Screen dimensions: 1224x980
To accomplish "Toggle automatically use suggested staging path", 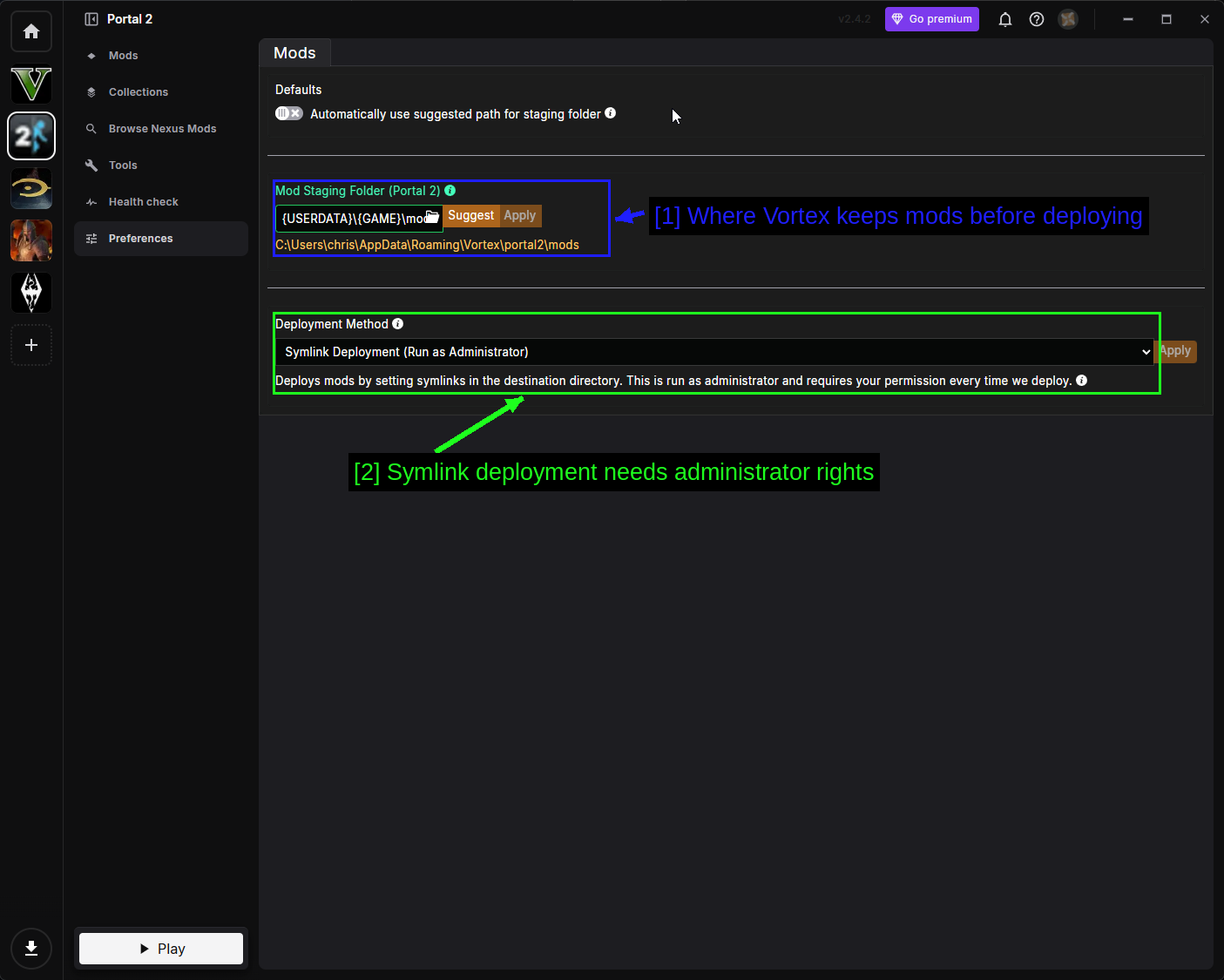I will [289, 113].
